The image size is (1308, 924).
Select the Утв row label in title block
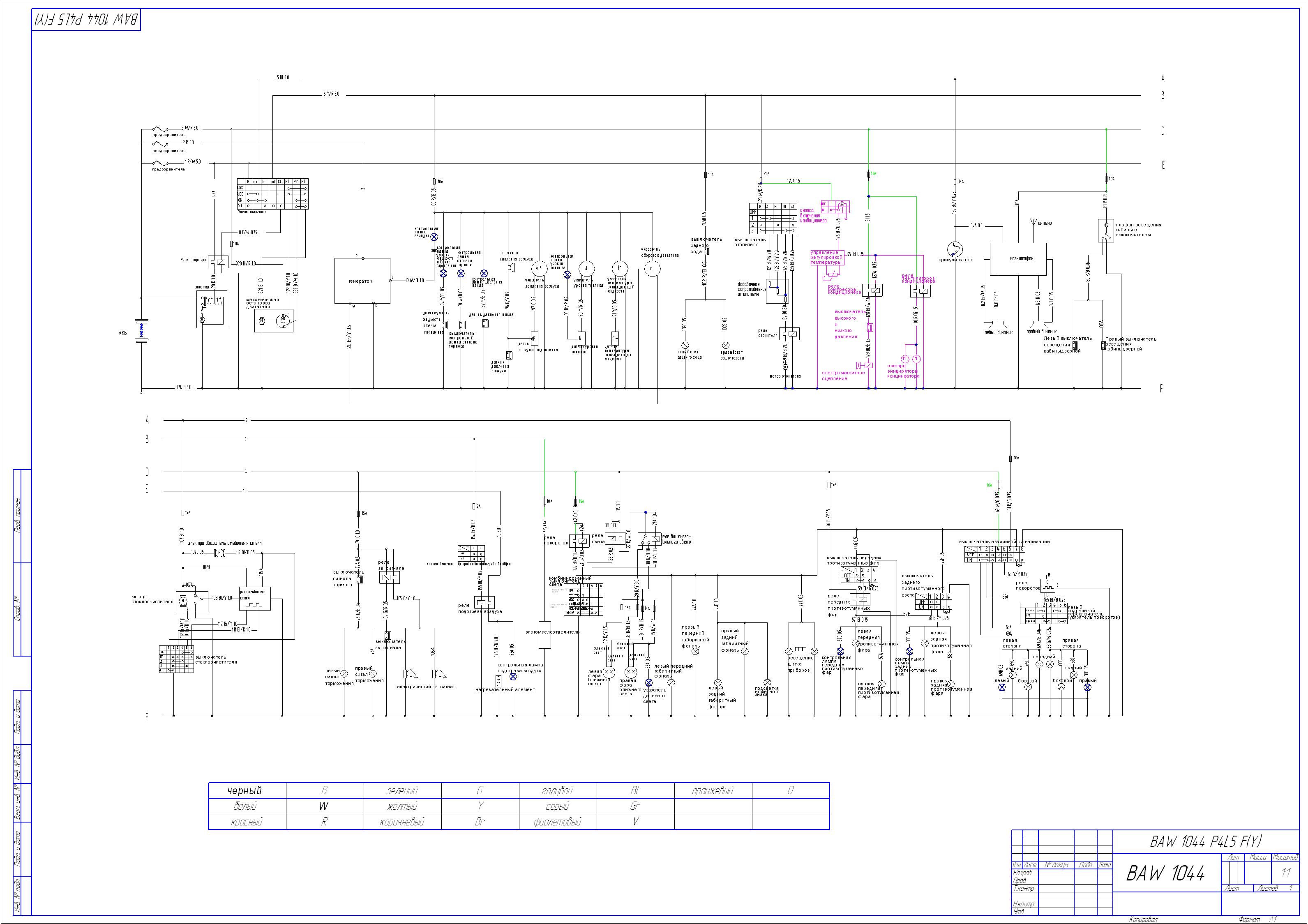click(1019, 911)
